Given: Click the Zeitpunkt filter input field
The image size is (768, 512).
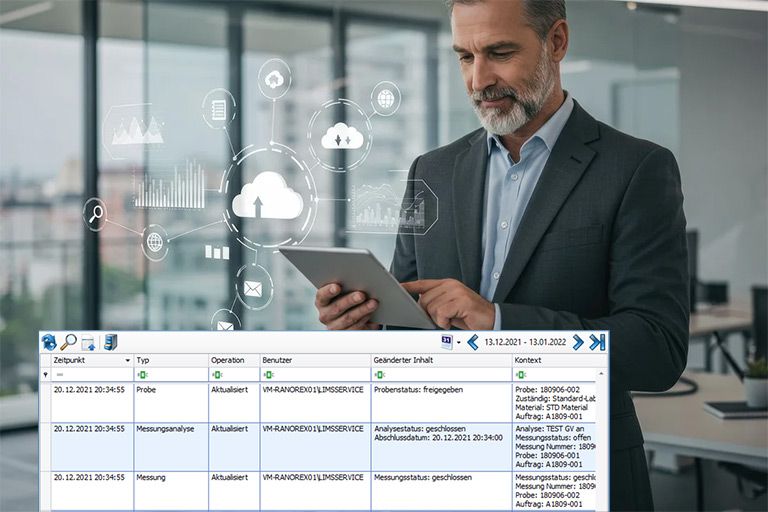Looking at the screenshot, I should 92,375.
